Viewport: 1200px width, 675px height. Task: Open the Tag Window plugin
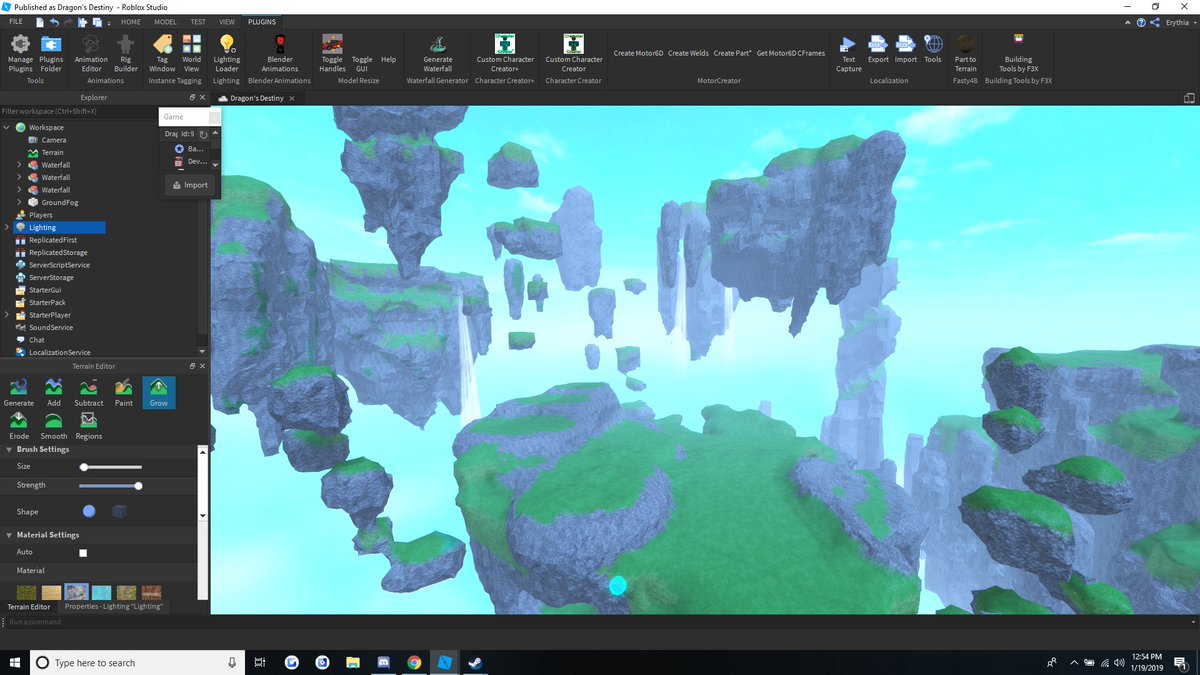click(162, 53)
